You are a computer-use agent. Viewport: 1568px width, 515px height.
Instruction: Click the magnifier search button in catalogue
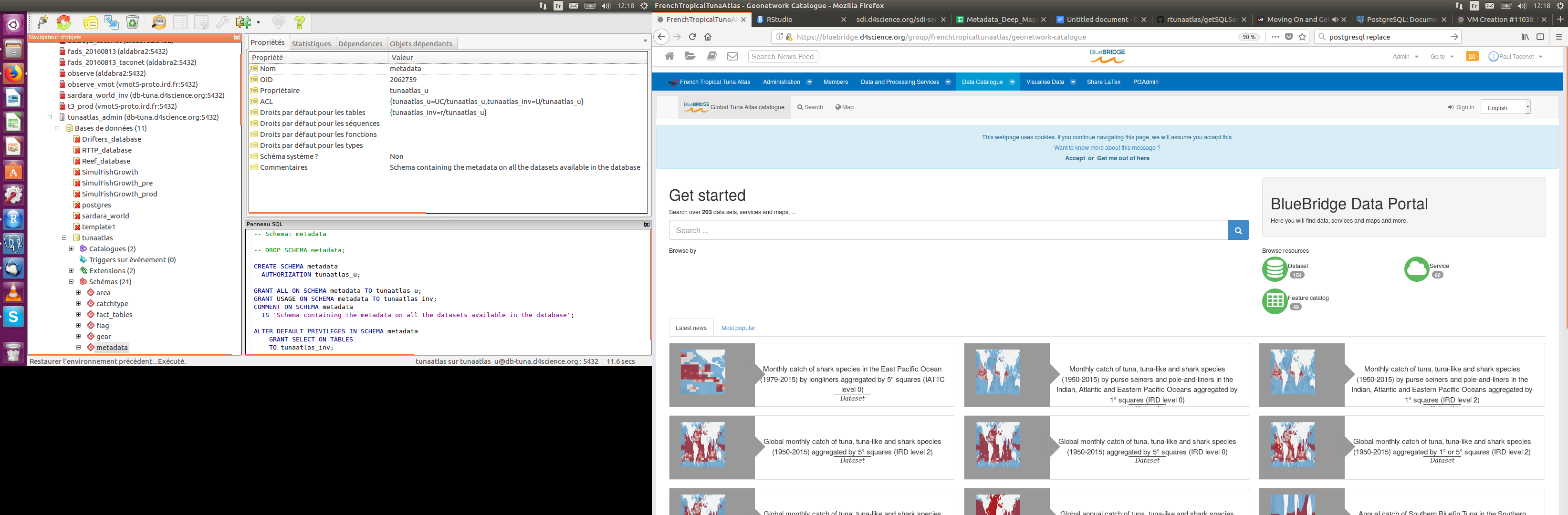[1238, 230]
